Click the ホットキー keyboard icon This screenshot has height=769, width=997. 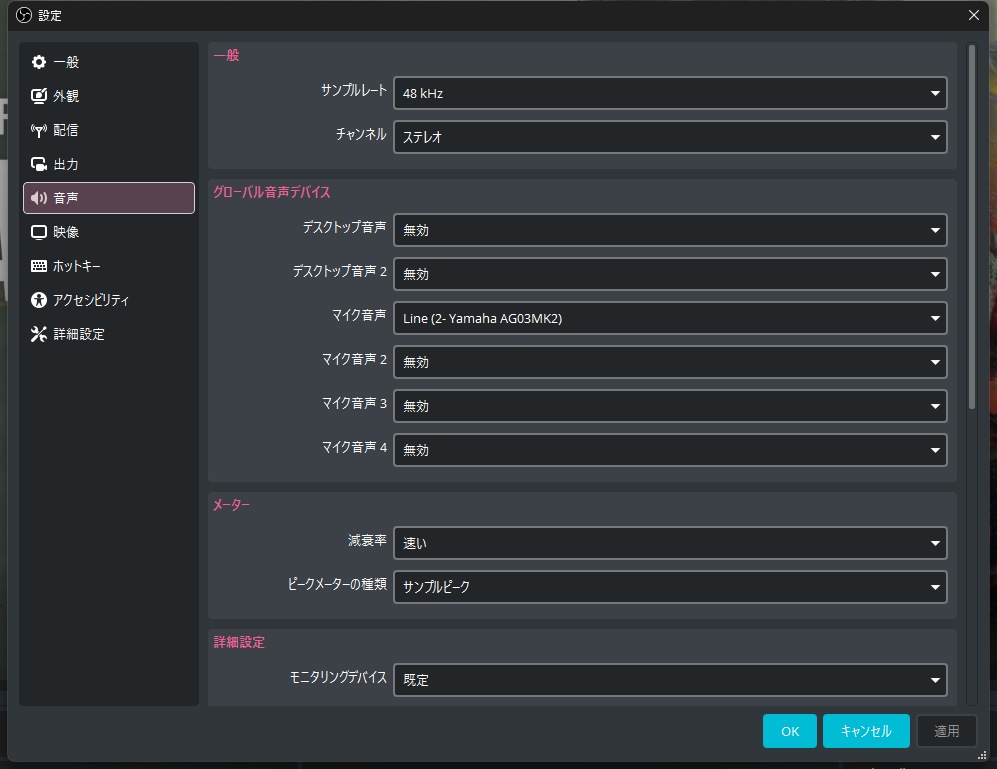tap(39, 266)
